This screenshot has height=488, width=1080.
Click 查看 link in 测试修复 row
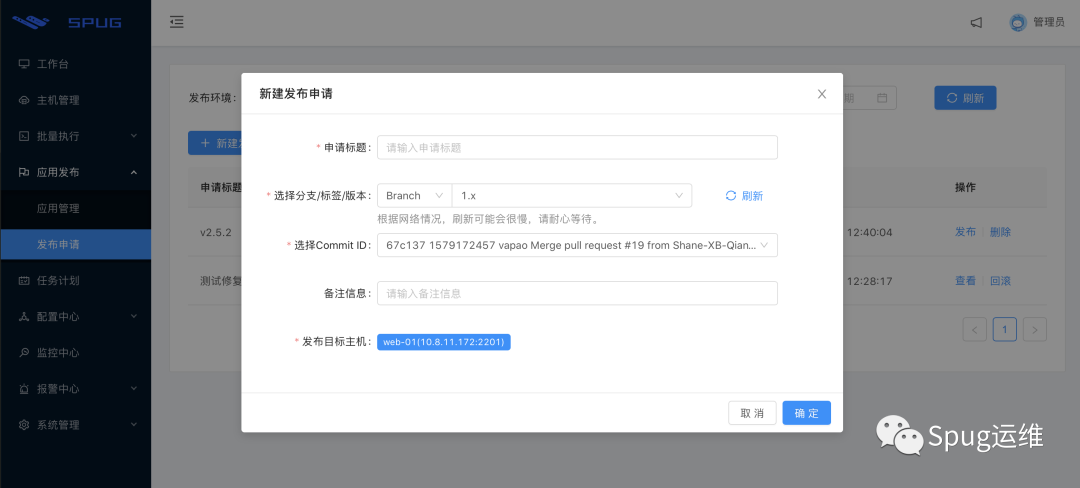965,281
